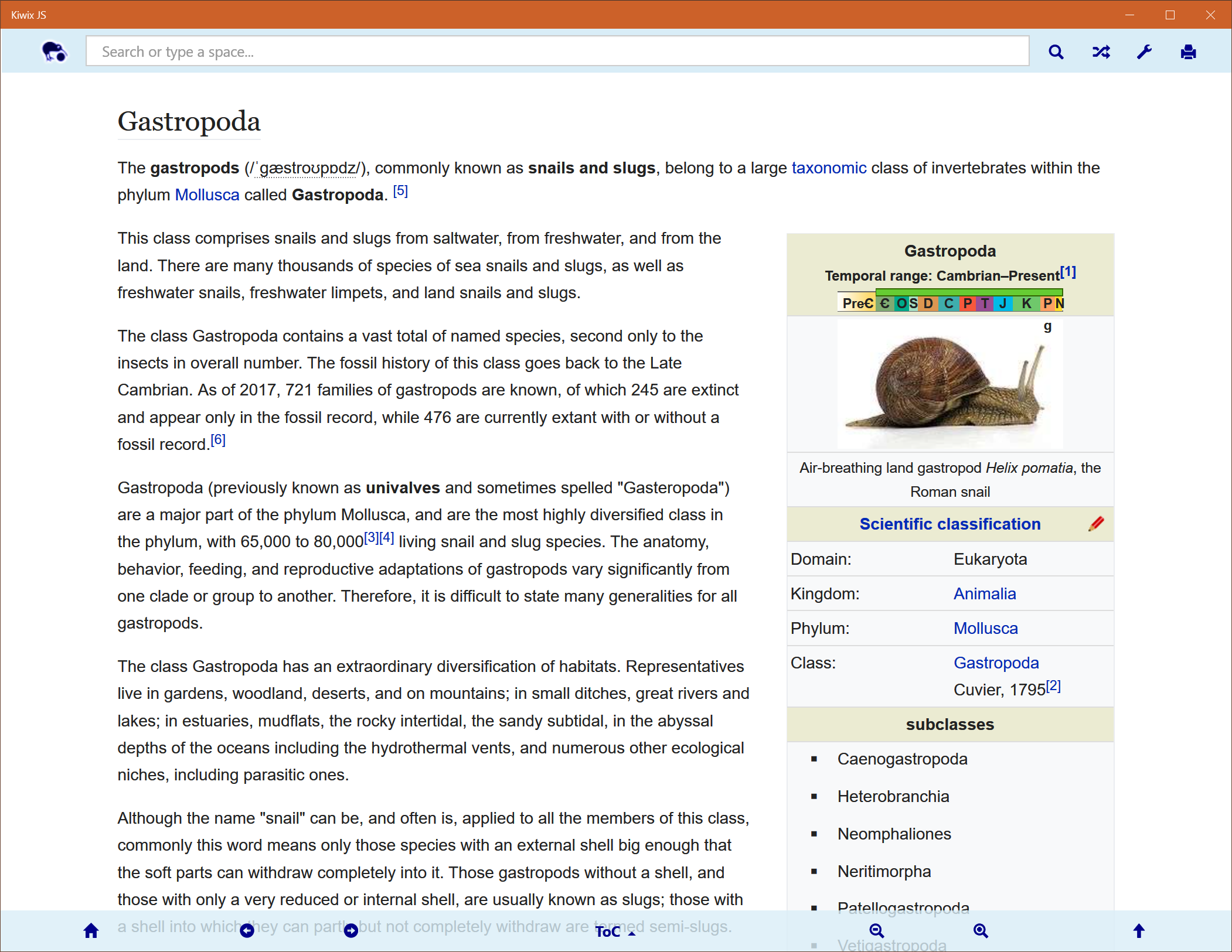Click the PreЄ segment of timeline bar
Image resolution: width=1232 pixels, height=952 pixels.
(x=857, y=303)
